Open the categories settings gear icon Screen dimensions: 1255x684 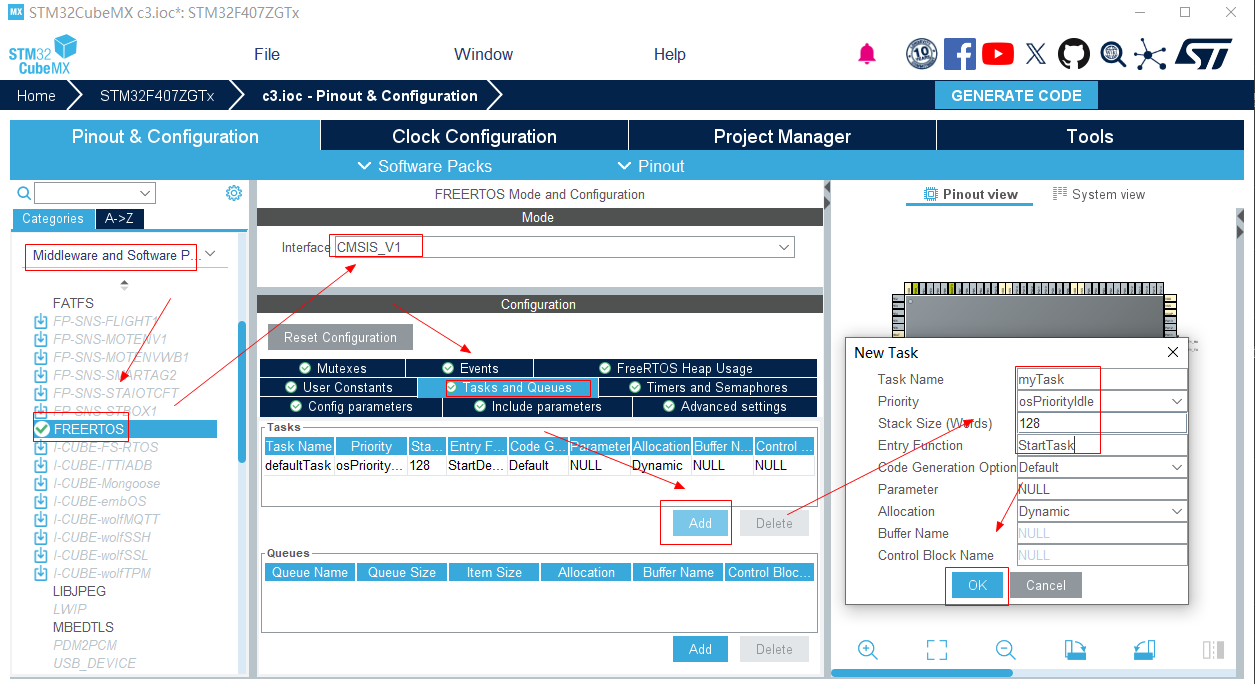(234, 193)
